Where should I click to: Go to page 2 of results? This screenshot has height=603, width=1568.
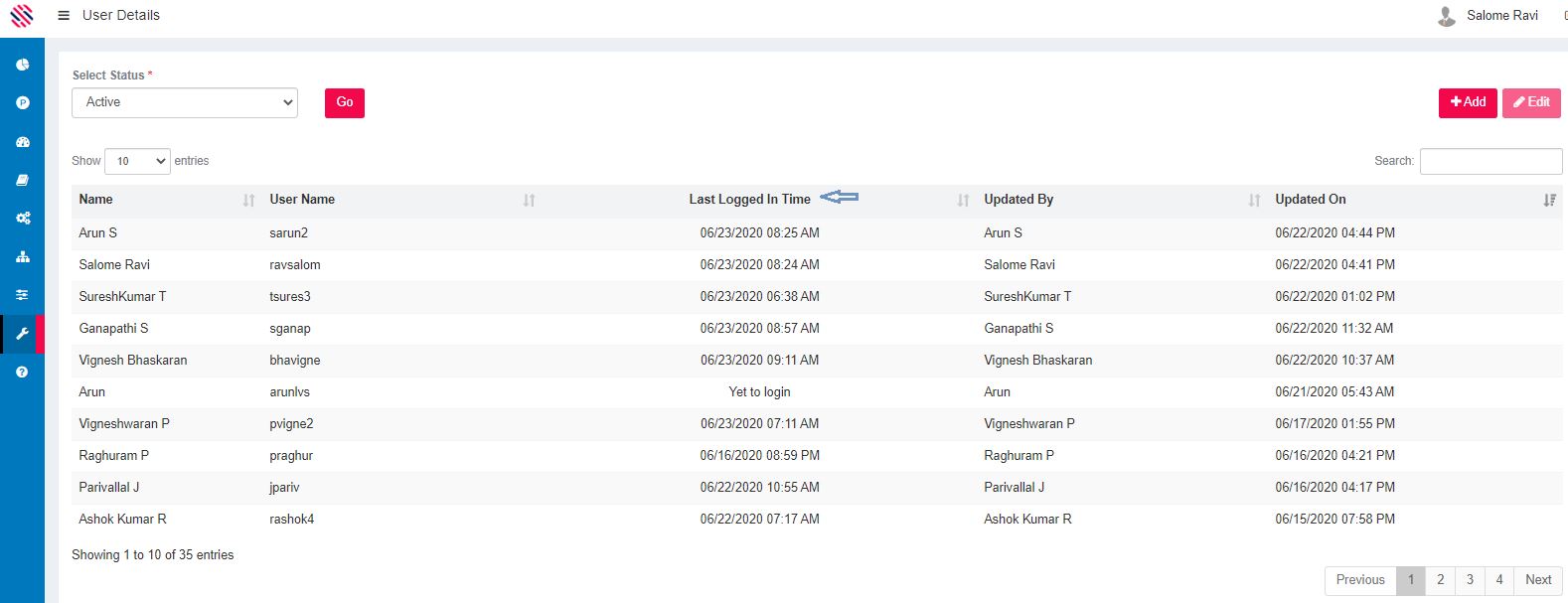[1440, 580]
